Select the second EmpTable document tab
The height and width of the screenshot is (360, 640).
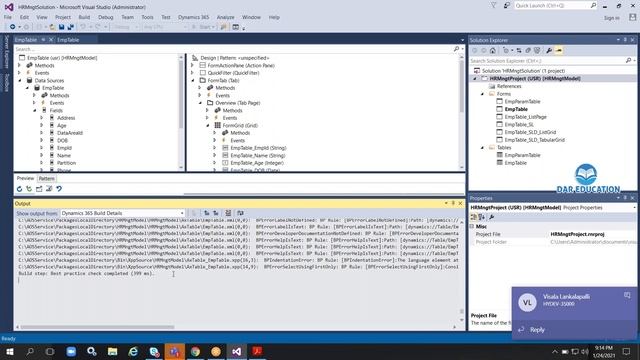click(68, 40)
